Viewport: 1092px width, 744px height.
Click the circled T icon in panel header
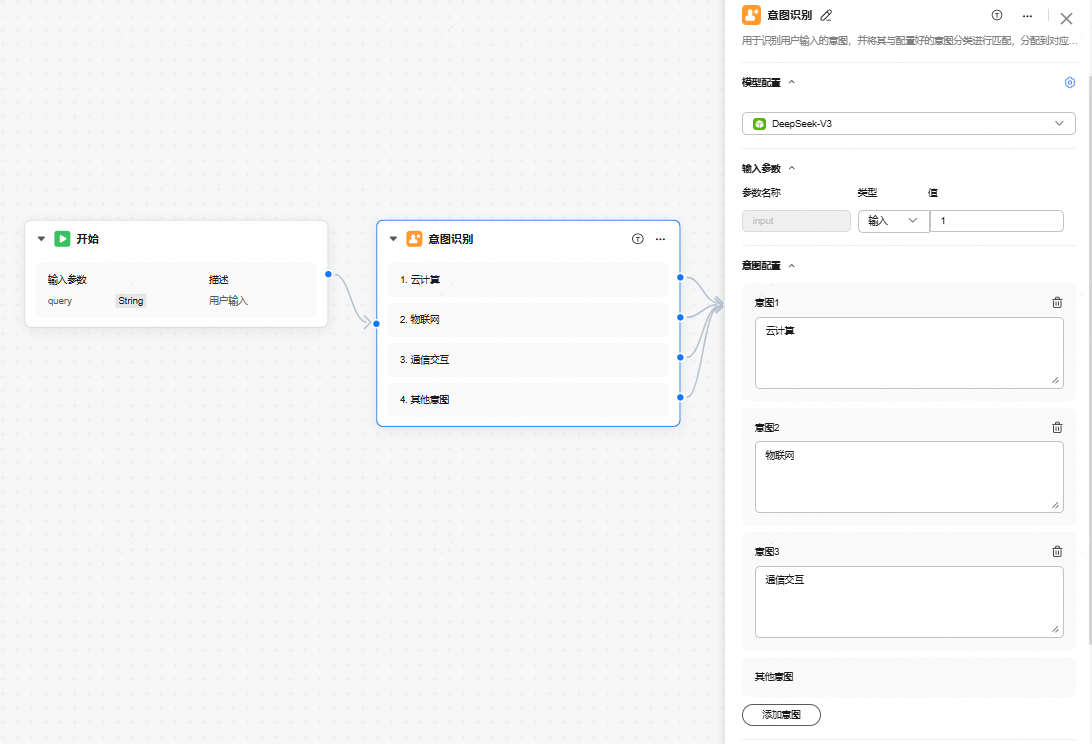pos(997,16)
